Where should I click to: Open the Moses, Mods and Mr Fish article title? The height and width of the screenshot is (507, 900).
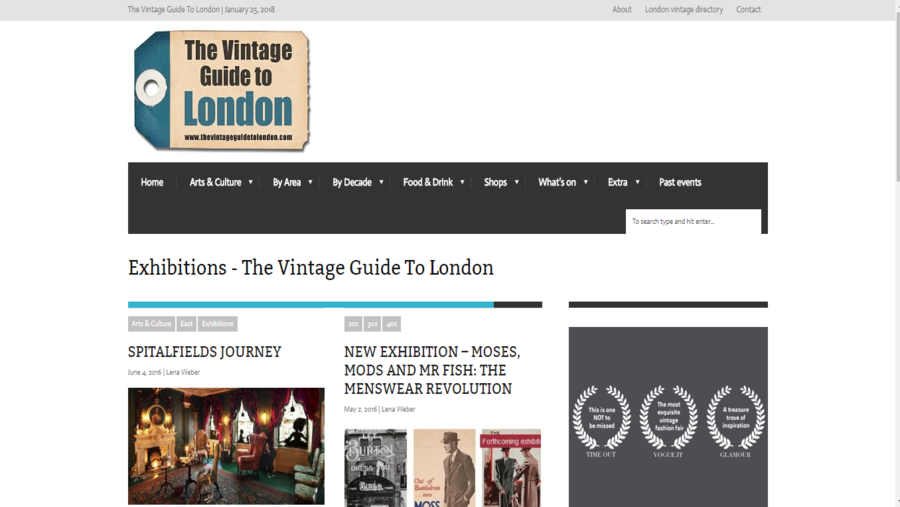pyautogui.click(x=432, y=370)
